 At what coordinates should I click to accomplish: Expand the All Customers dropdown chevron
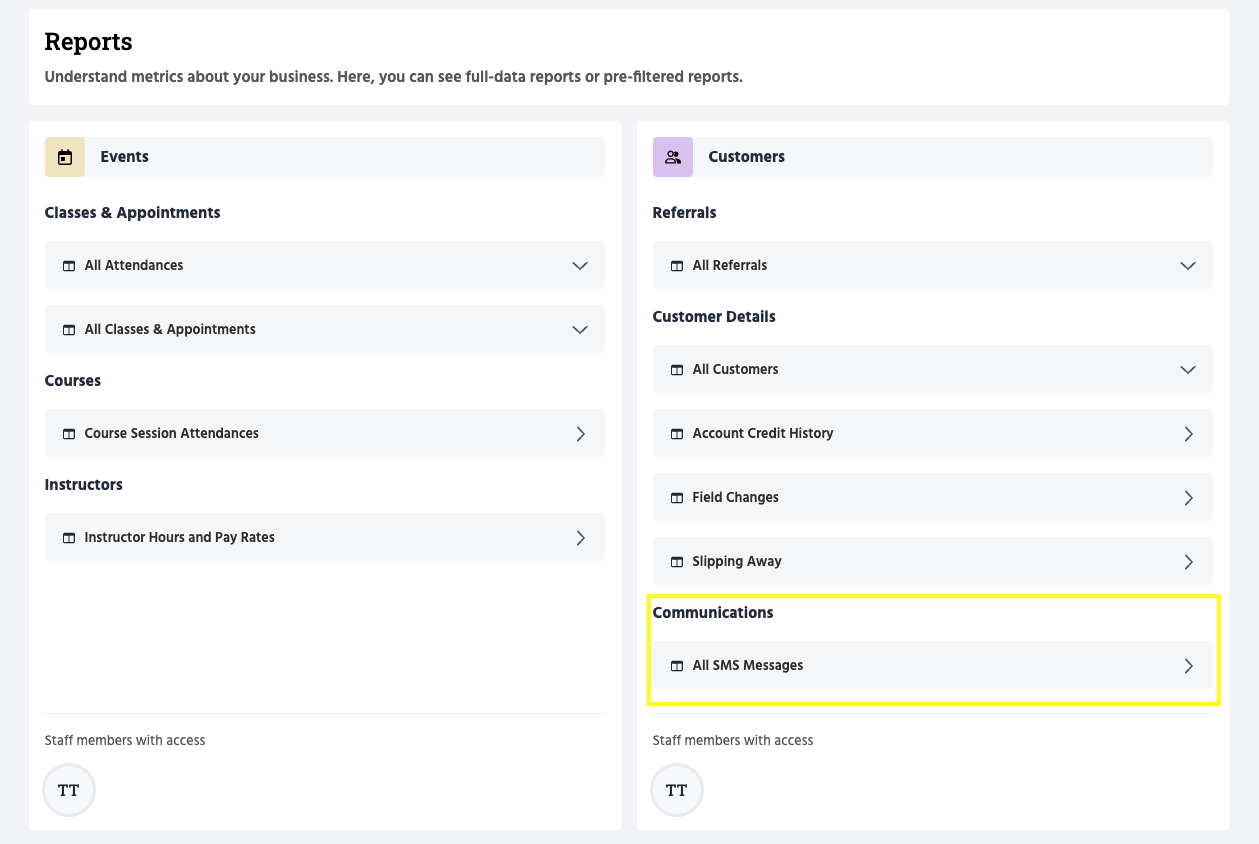point(1188,370)
